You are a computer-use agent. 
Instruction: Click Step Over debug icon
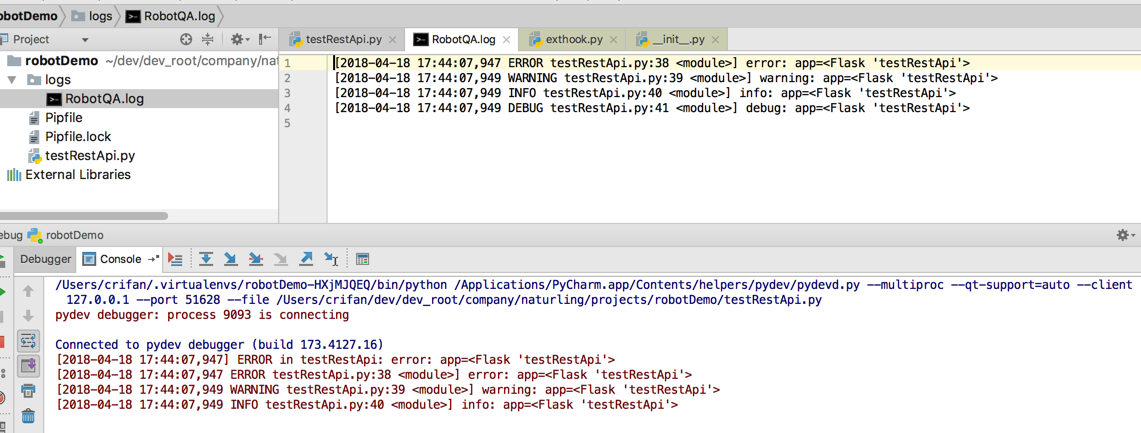click(x=206, y=259)
